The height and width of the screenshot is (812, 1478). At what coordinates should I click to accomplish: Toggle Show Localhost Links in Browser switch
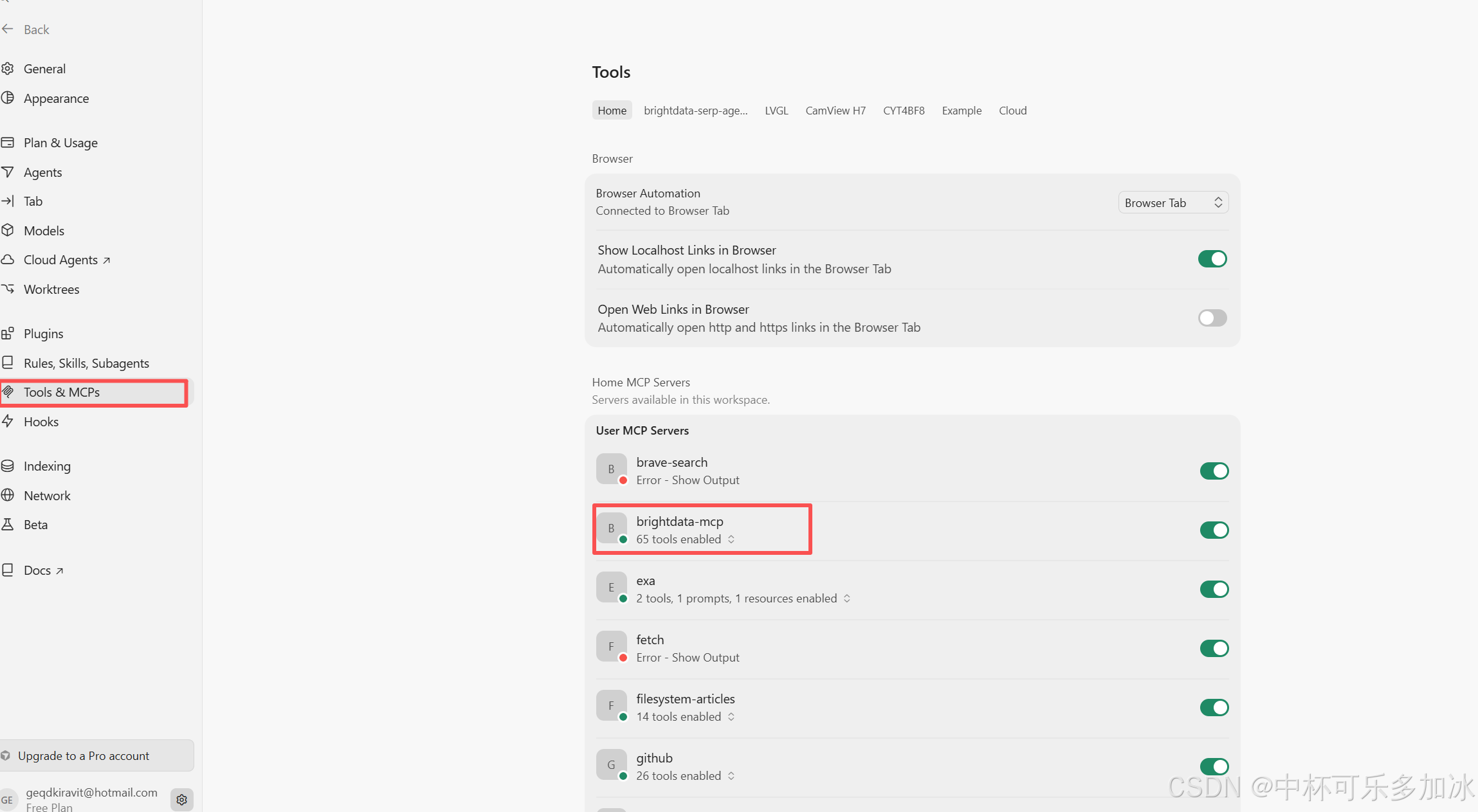[x=1212, y=258]
